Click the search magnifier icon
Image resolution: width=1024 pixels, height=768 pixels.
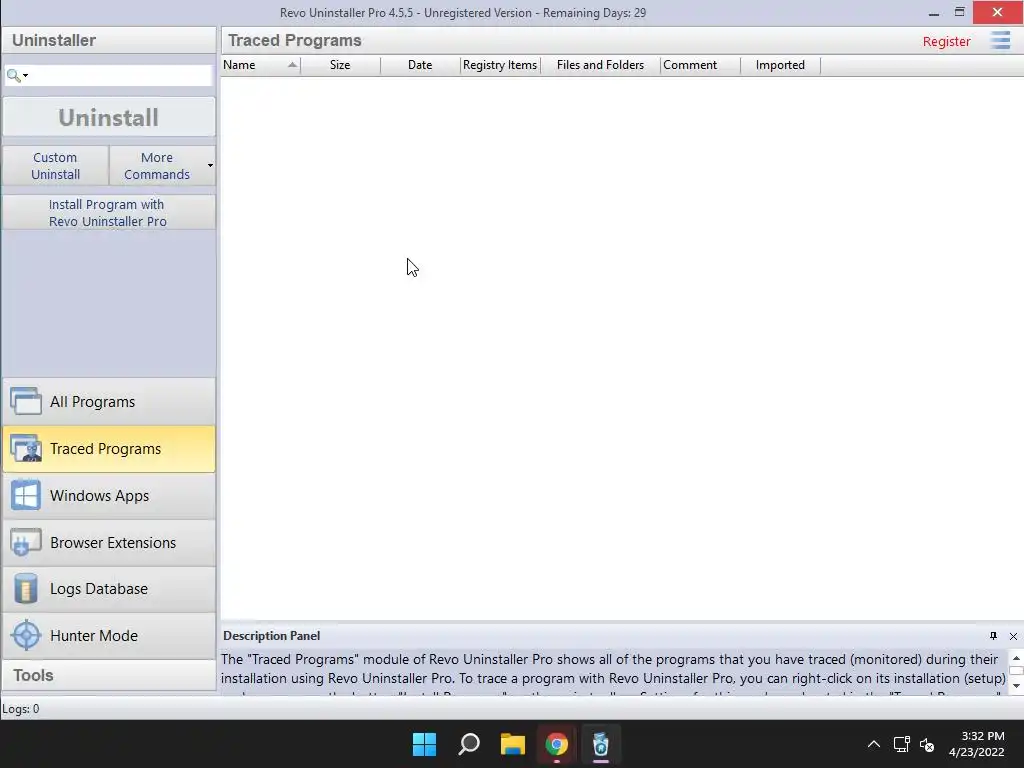point(13,75)
